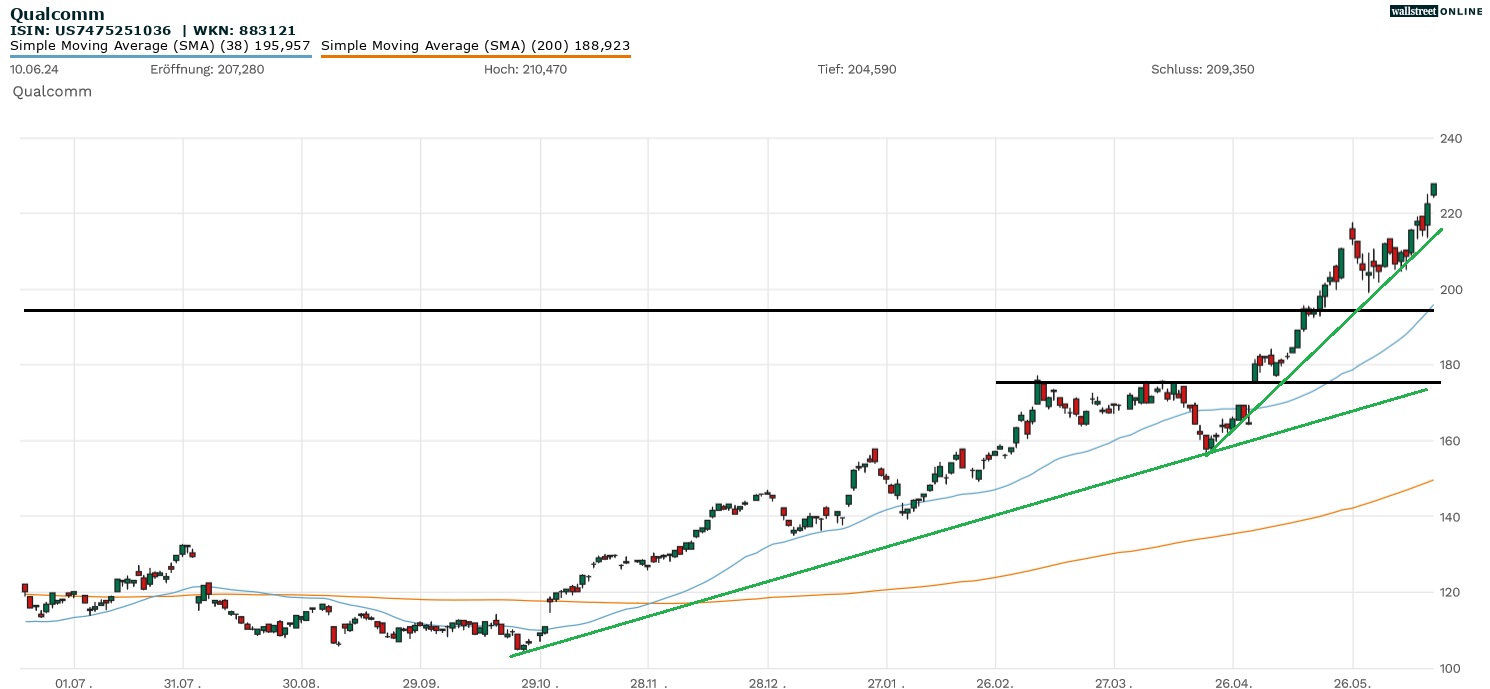Click the blue underline beneath SMA (38)

click(x=160, y=56)
